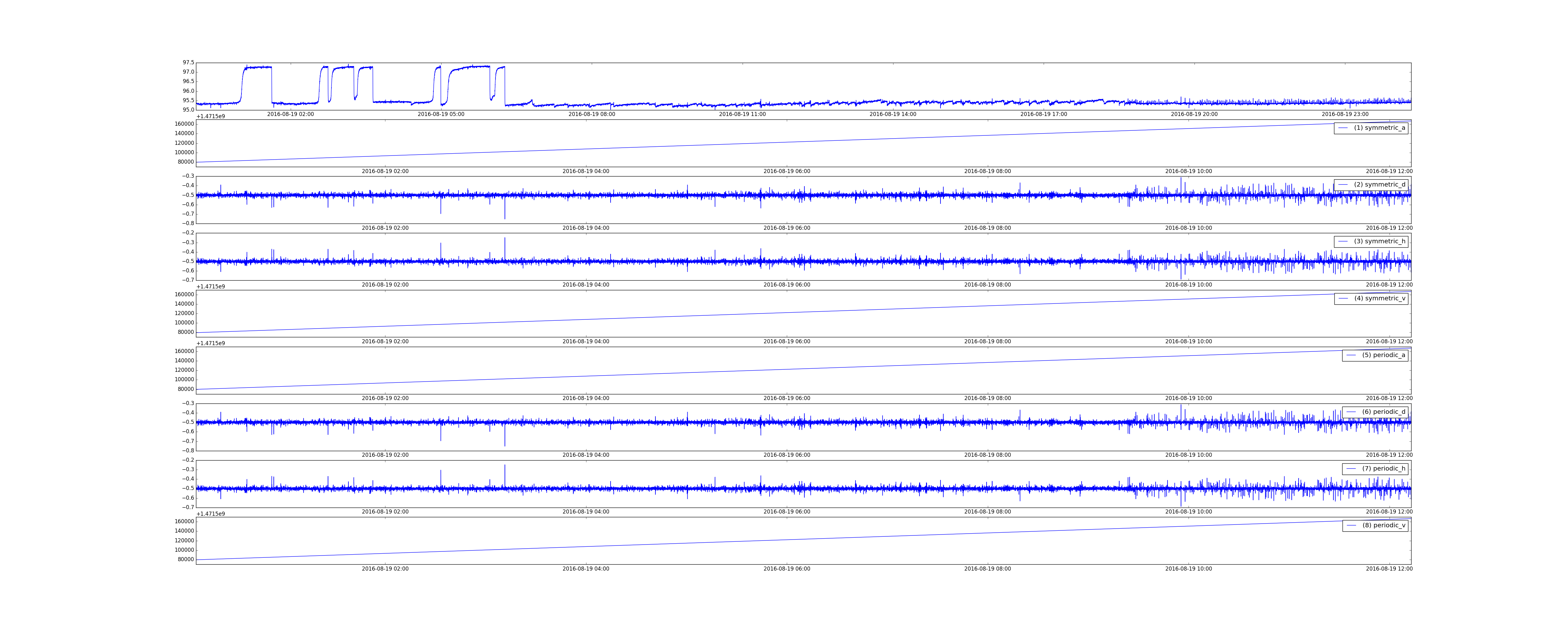Click the "(3) symmetric_h" legend label

pyautogui.click(x=1379, y=242)
